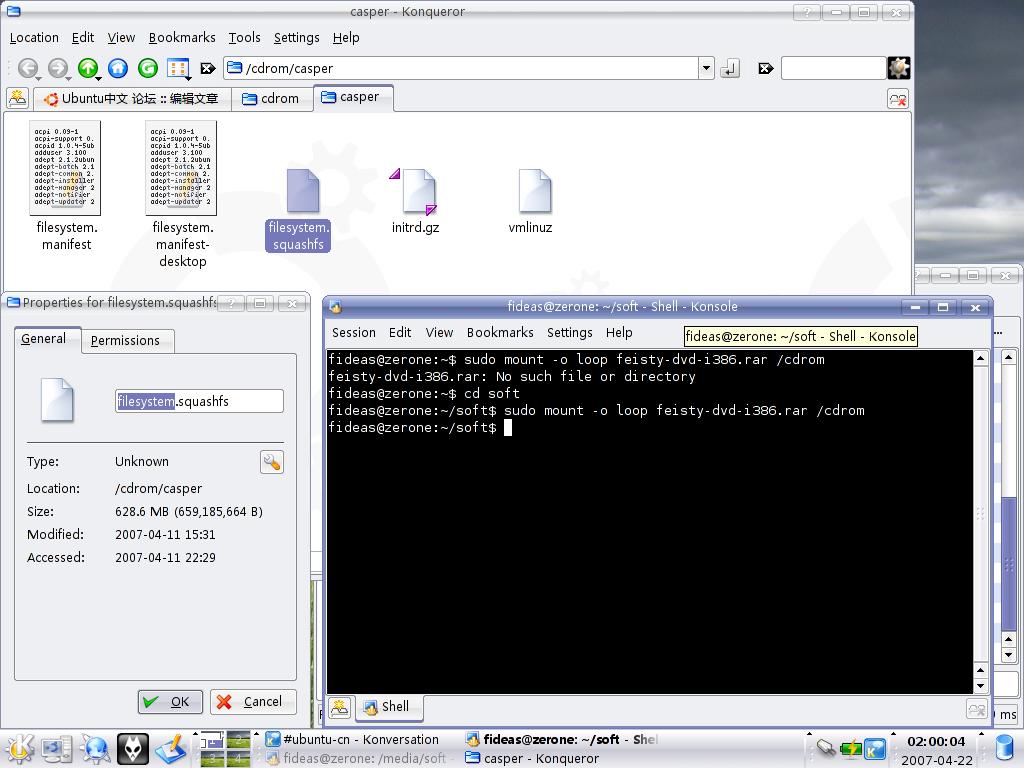The height and width of the screenshot is (768, 1024).
Task: Click the file type edit wrench button
Action: (272, 462)
